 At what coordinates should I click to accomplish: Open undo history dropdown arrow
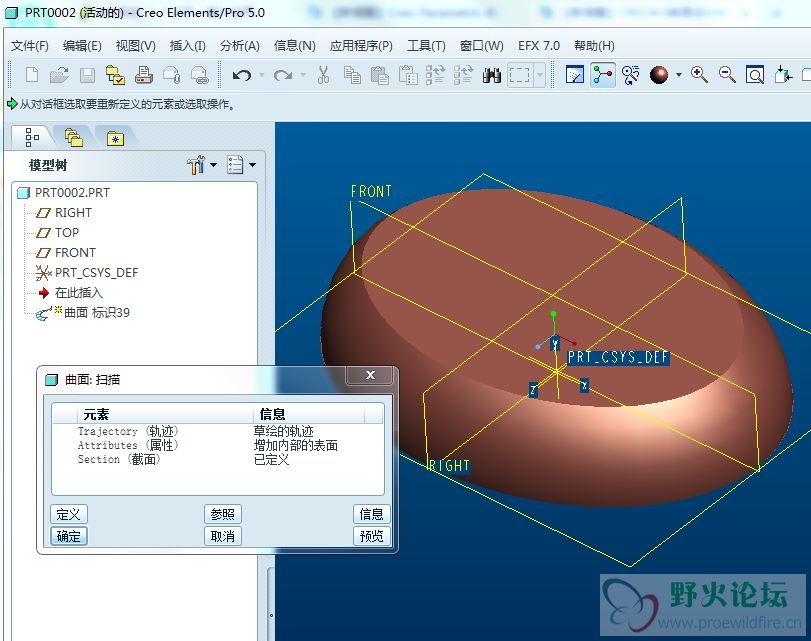click(262, 76)
